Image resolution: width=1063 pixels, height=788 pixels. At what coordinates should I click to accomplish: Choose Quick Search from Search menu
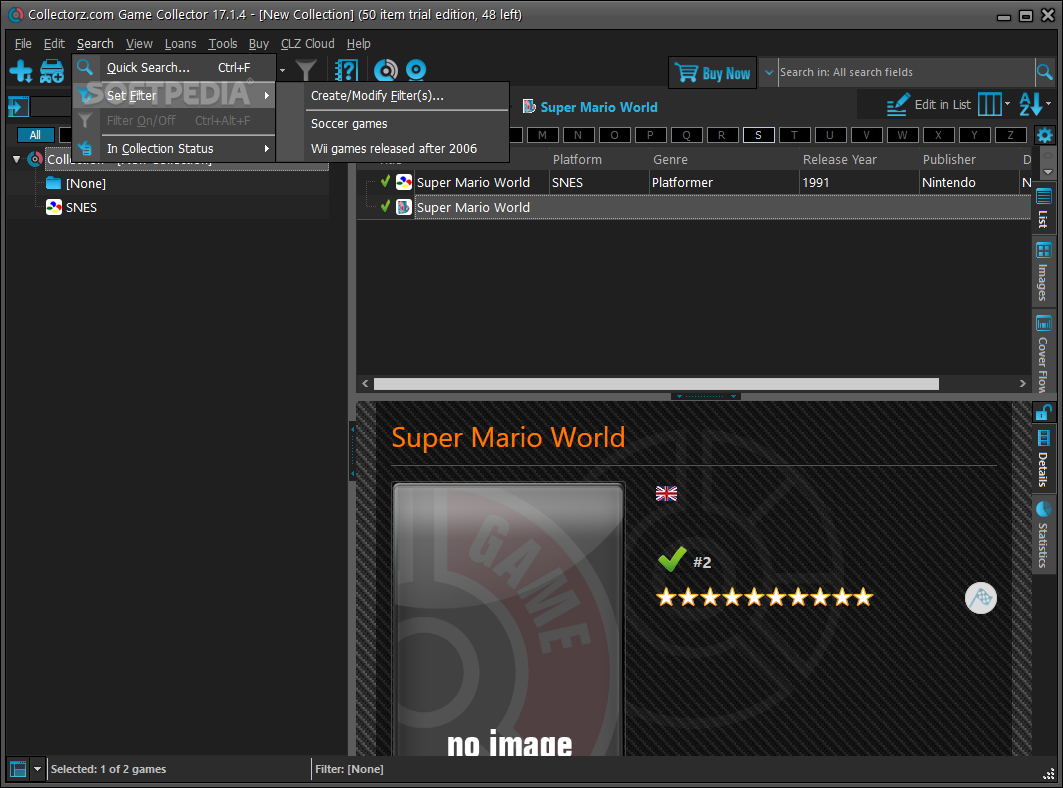click(174, 68)
